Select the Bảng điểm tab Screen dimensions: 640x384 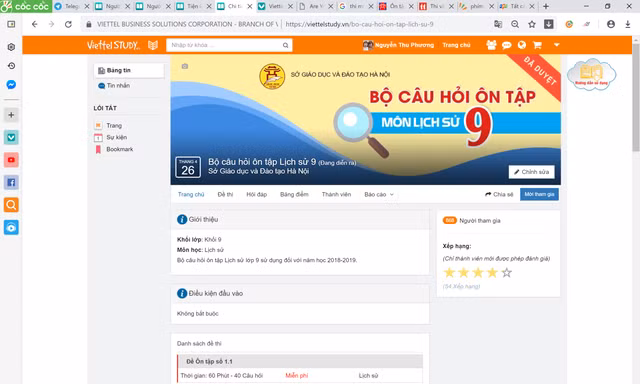[x=294, y=194]
